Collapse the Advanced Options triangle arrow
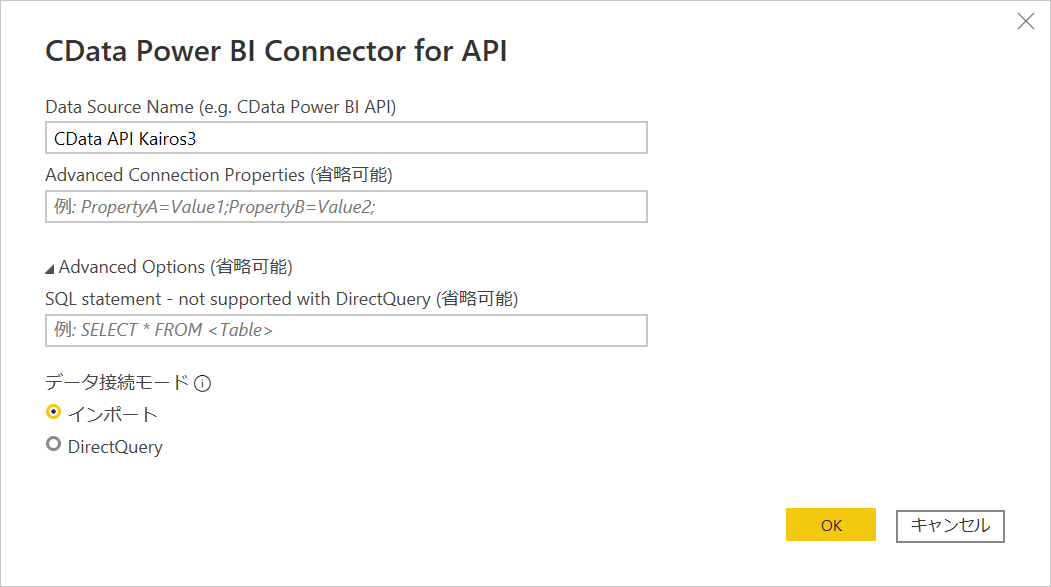 coord(50,268)
